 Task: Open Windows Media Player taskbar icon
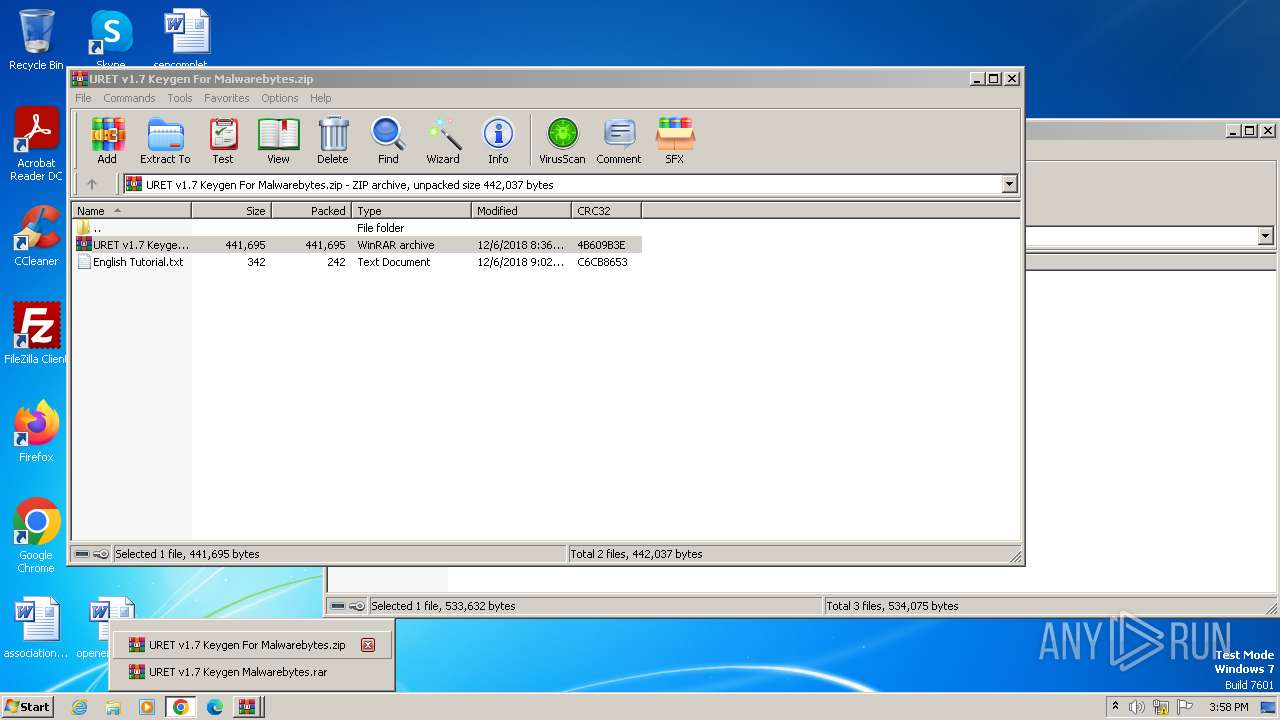147,707
